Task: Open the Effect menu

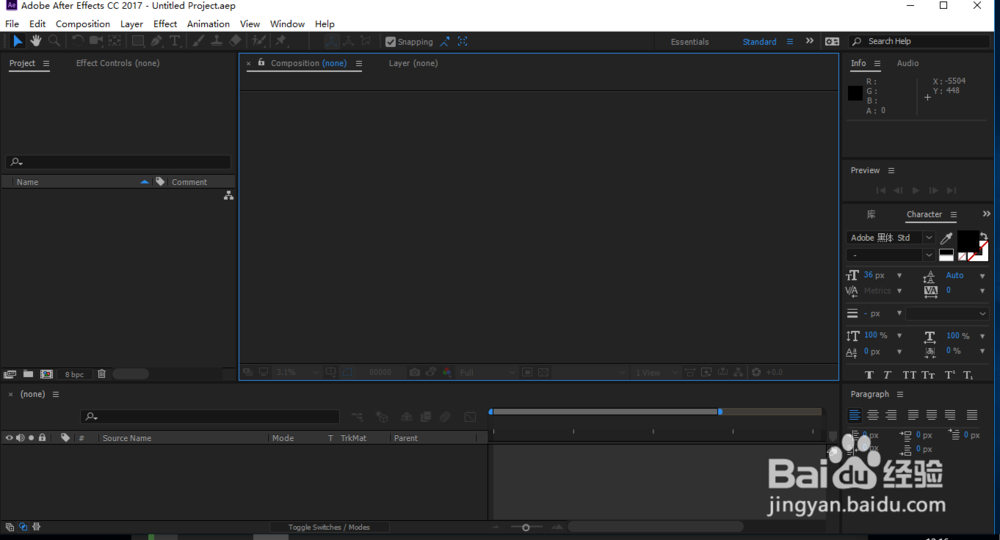Action: 165,24
